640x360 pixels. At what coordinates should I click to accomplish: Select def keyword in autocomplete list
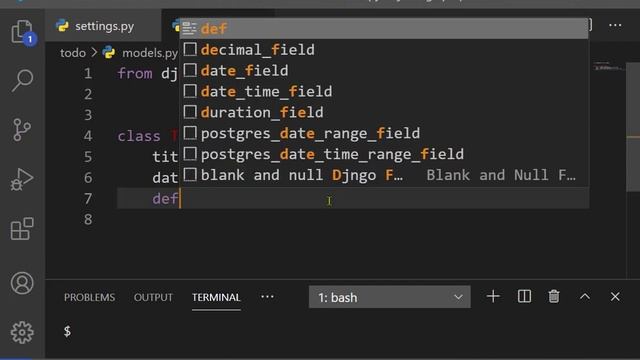pyautogui.click(x=384, y=29)
